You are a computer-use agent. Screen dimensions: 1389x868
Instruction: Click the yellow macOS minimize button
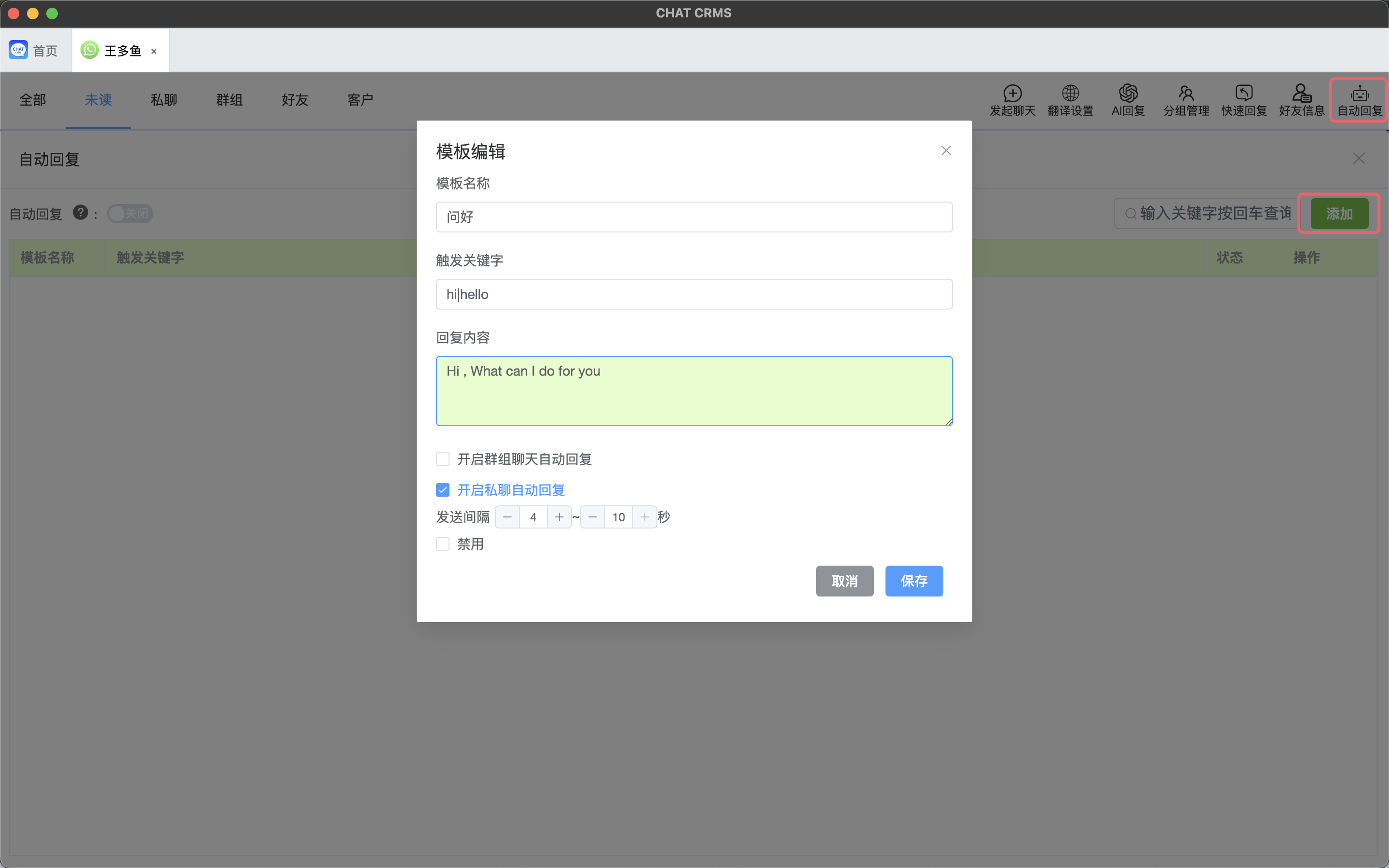coord(33,13)
